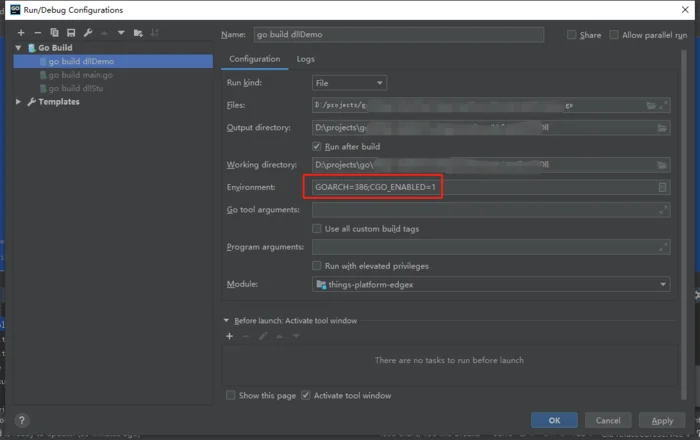Check Show this page option

point(230,395)
